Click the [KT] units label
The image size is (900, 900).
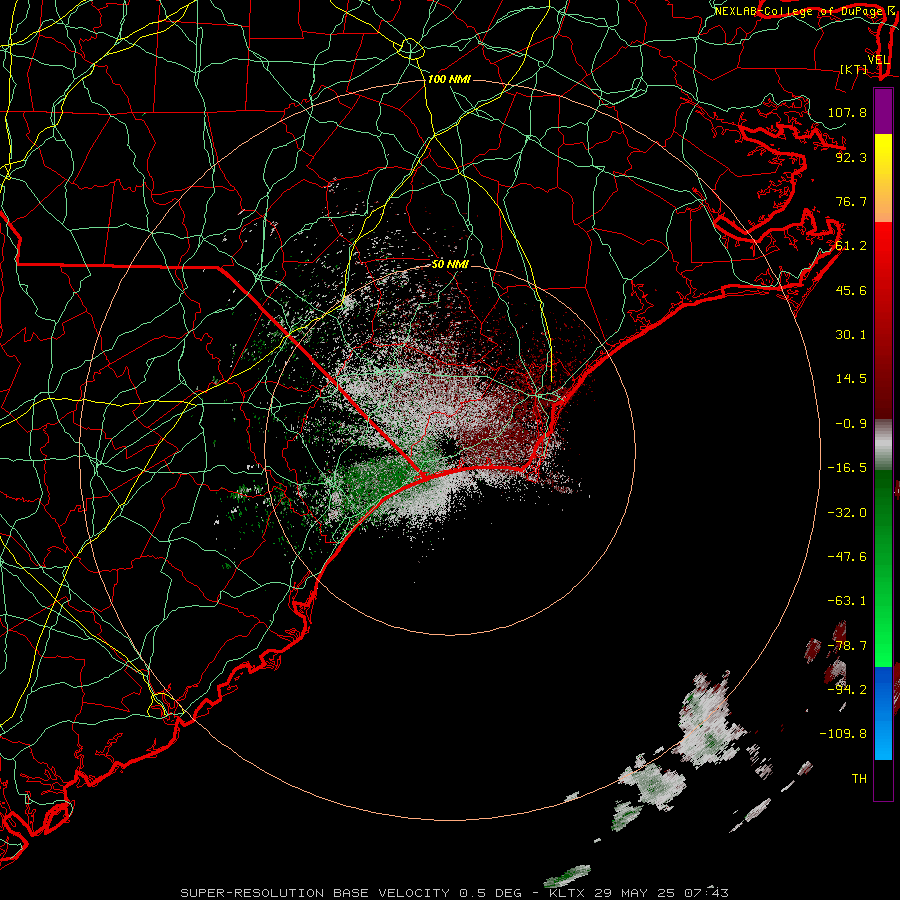854,69
